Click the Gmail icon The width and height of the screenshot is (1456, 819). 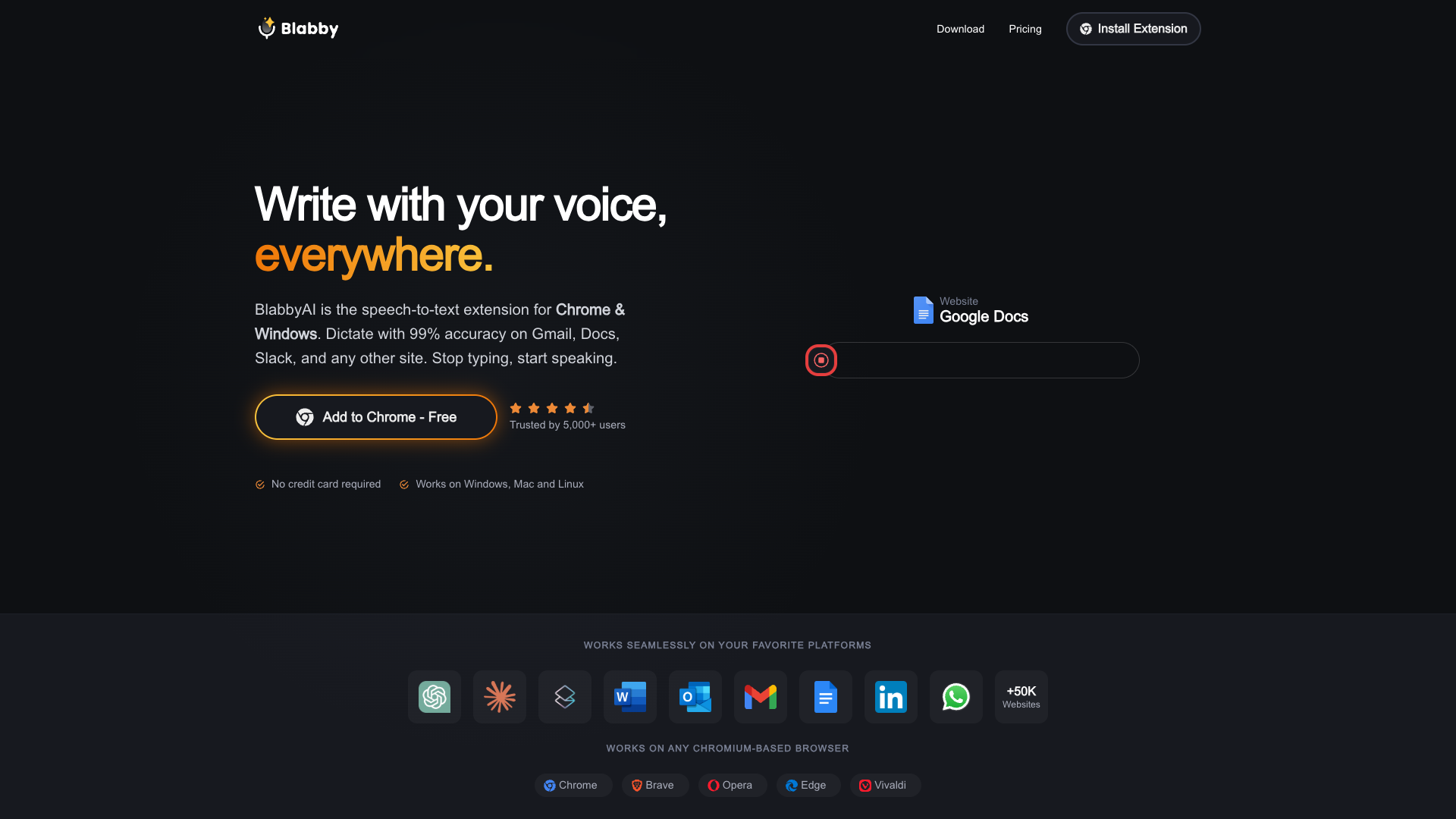761,697
